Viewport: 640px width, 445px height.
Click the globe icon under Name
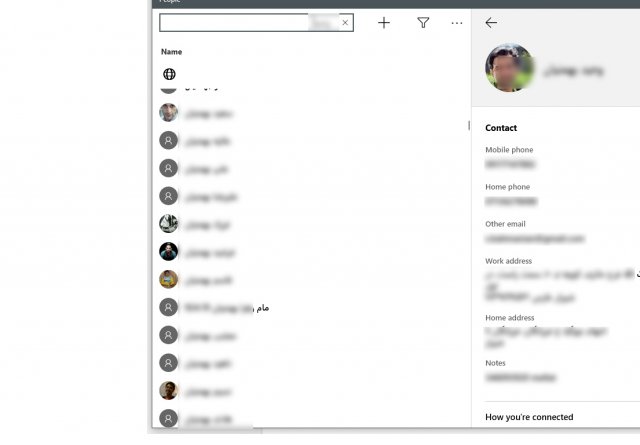point(169,74)
